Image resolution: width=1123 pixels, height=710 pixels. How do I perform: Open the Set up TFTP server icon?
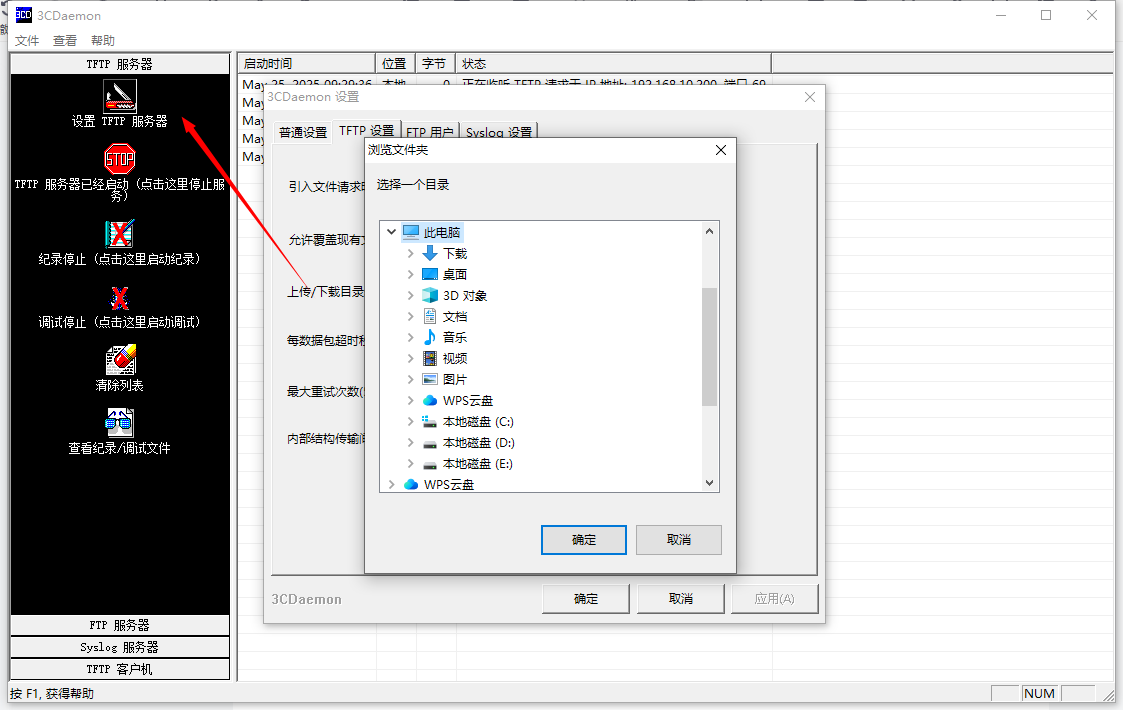[x=120, y=95]
